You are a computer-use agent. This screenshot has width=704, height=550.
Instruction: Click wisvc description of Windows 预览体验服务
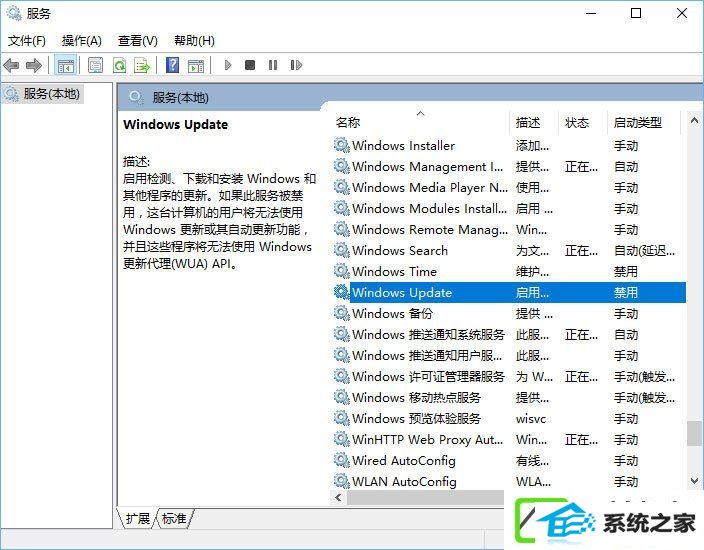coord(531,419)
